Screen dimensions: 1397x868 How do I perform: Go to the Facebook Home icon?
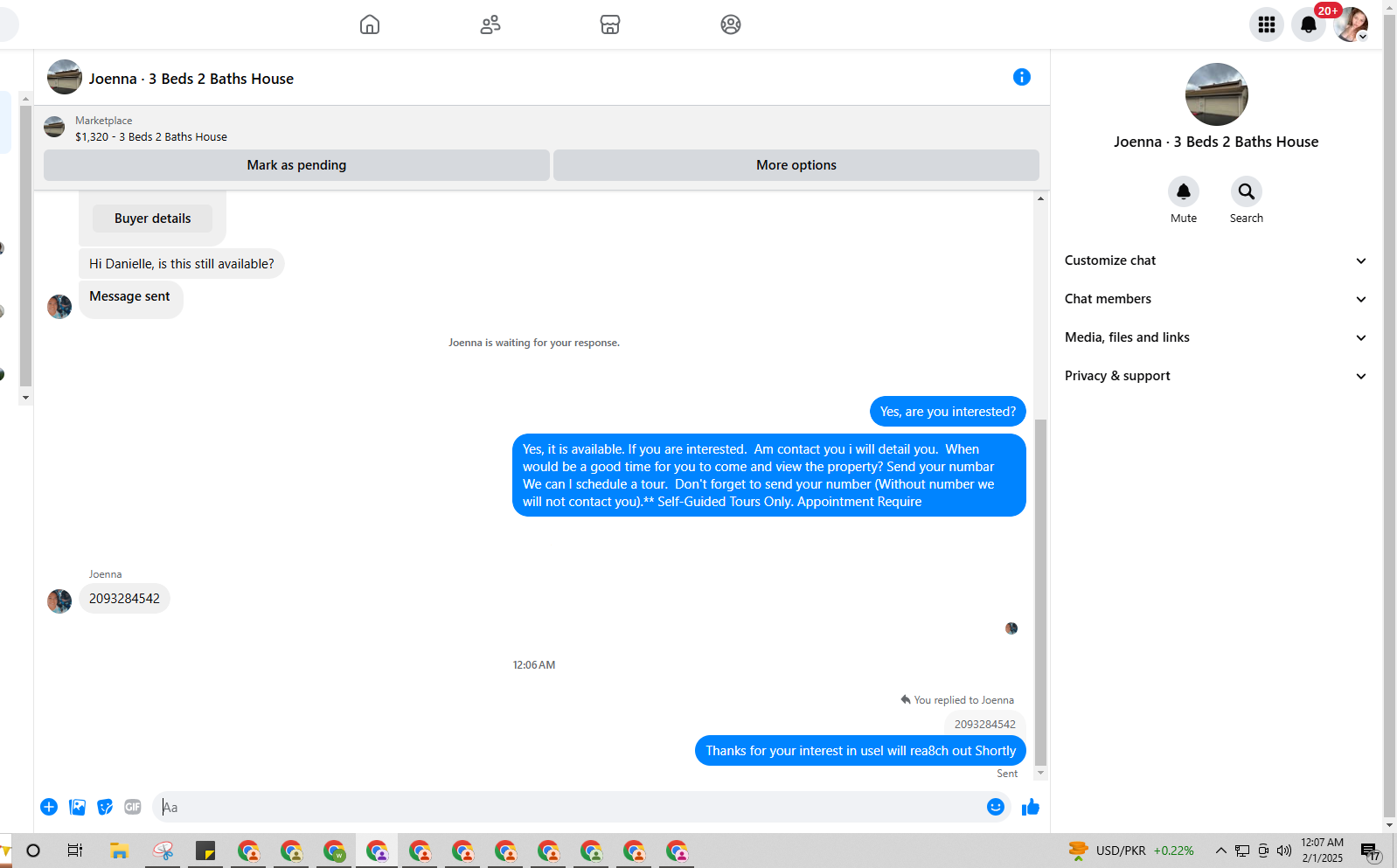click(370, 24)
